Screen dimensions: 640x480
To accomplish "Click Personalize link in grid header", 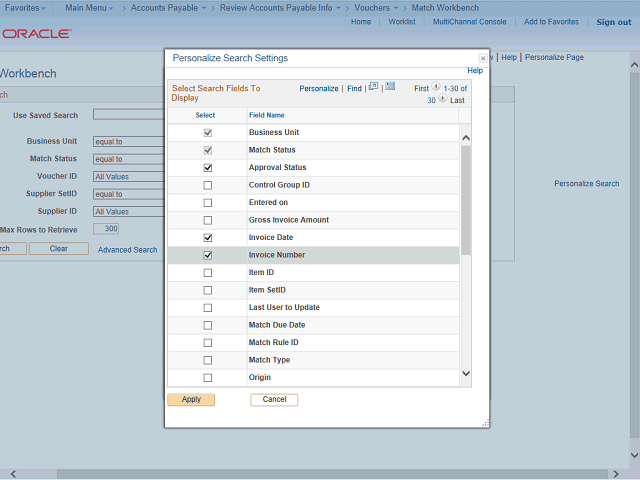I will coord(319,89).
